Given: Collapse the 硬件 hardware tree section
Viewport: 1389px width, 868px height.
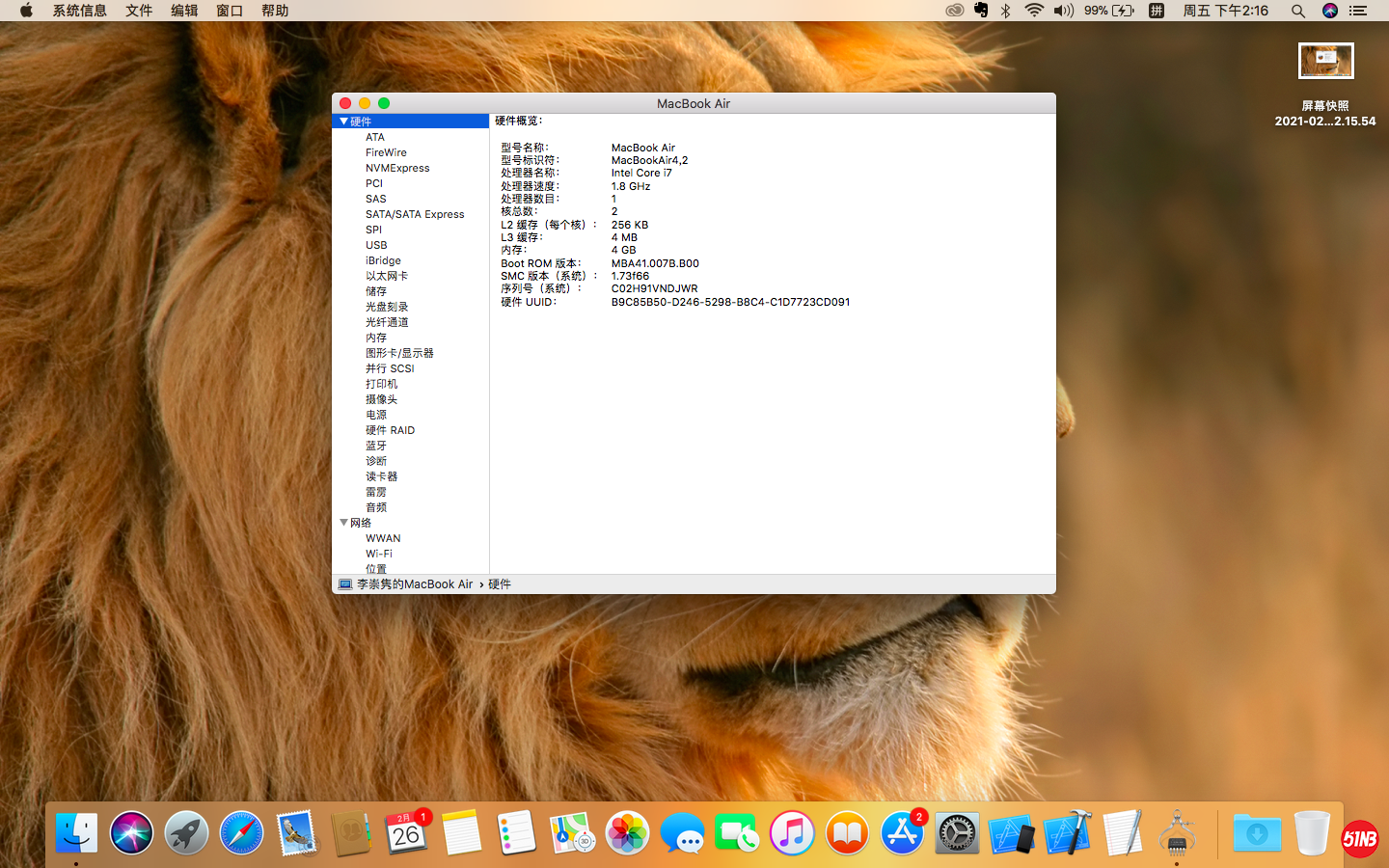Looking at the screenshot, I should click(343, 122).
